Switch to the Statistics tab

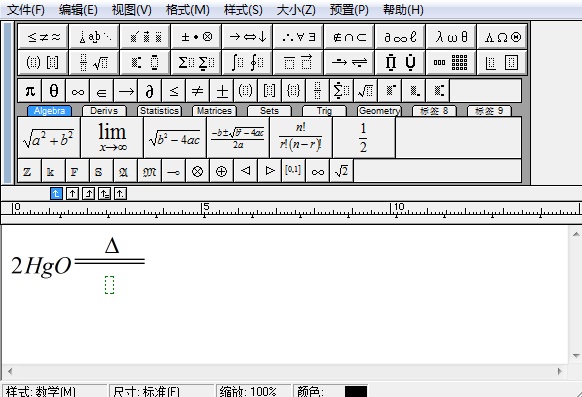point(159,111)
